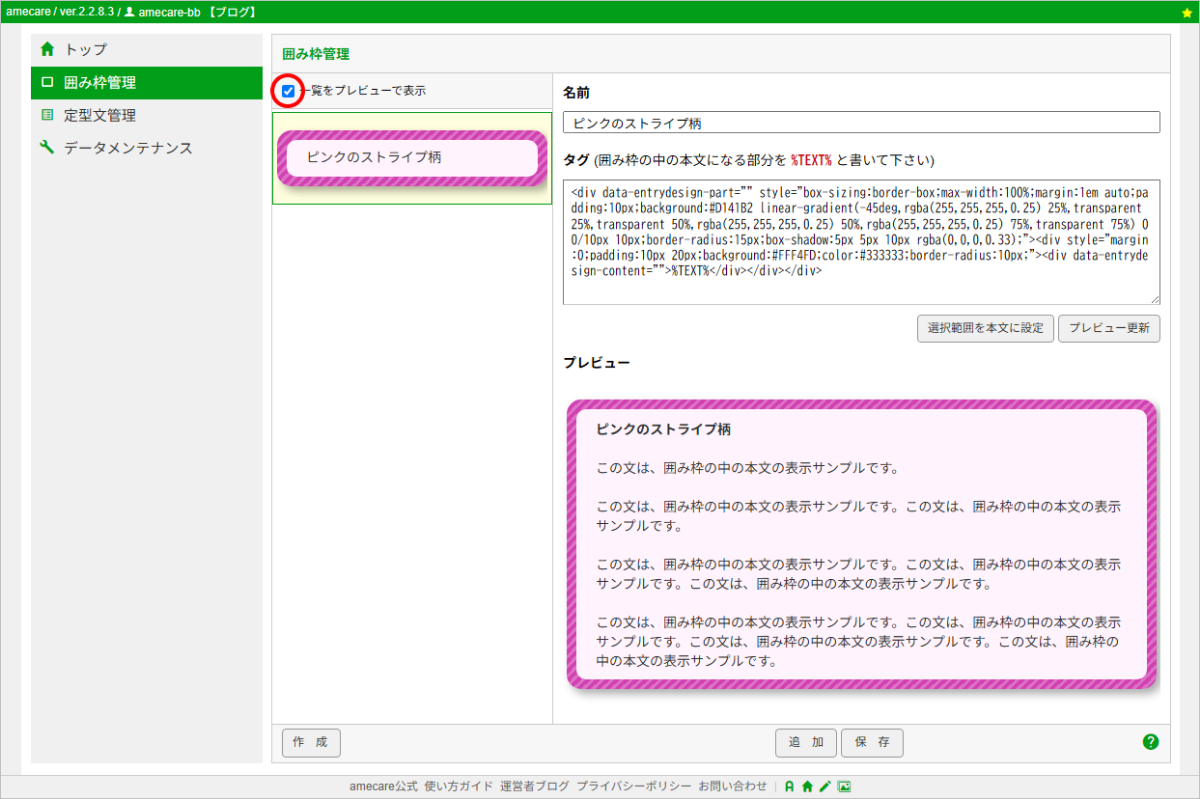This screenshot has width=1200, height=799.
Task: Click the list icon for 定型文管理
Action: (47, 115)
